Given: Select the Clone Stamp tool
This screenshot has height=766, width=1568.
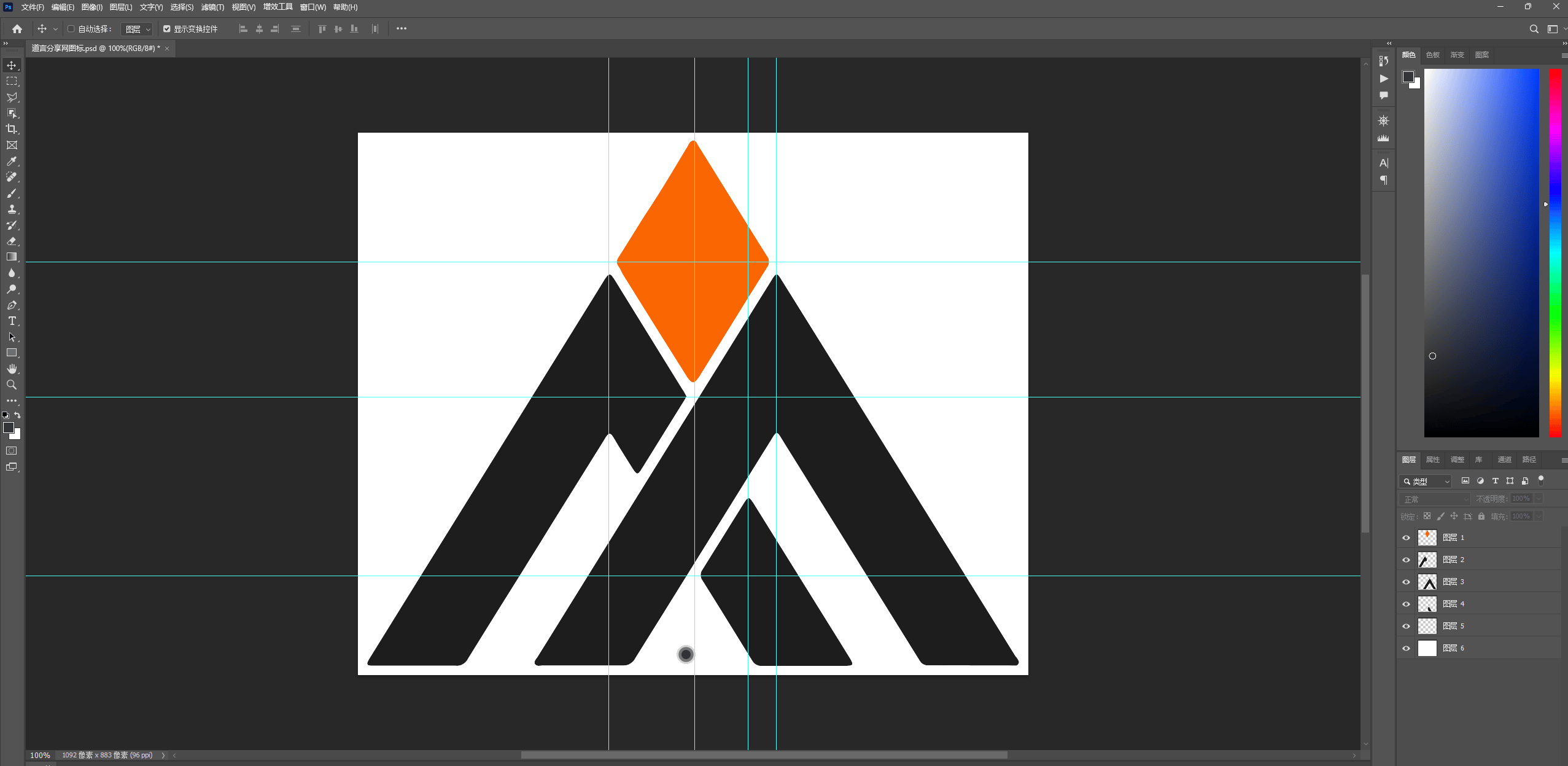Looking at the screenshot, I should coord(12,209).
